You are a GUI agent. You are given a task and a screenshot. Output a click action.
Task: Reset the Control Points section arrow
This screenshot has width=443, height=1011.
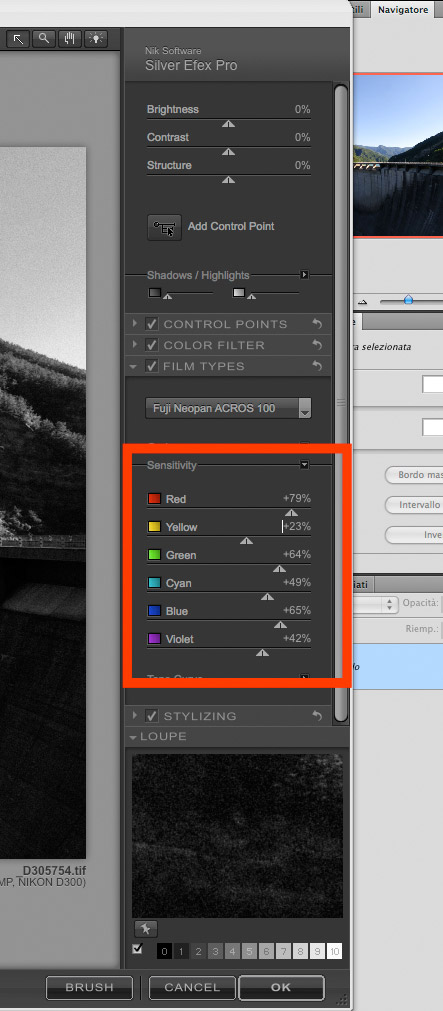[x=317, y=324]
